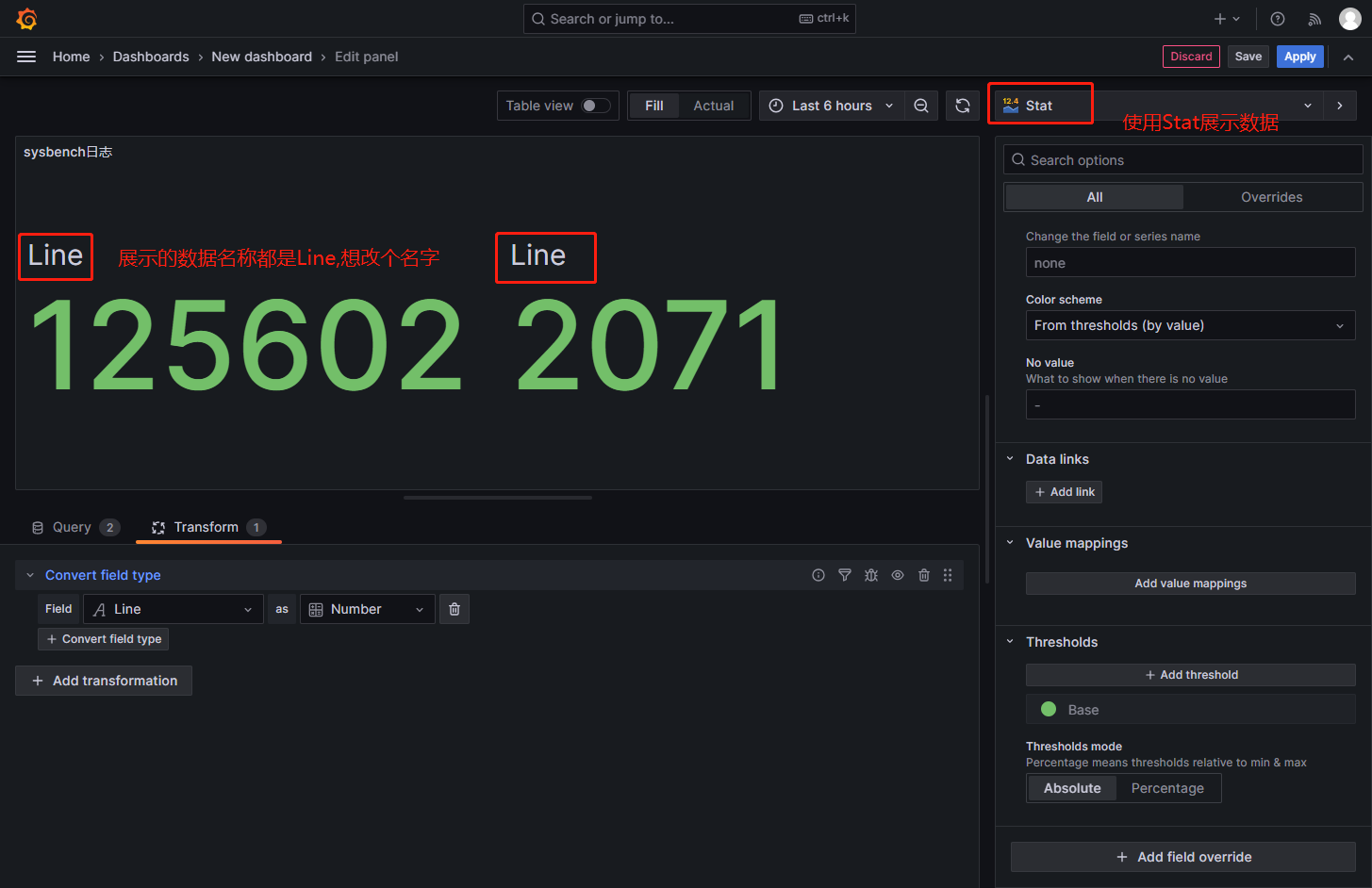
Task: Delete the Convert field type transformation
Action: (924, 575)
